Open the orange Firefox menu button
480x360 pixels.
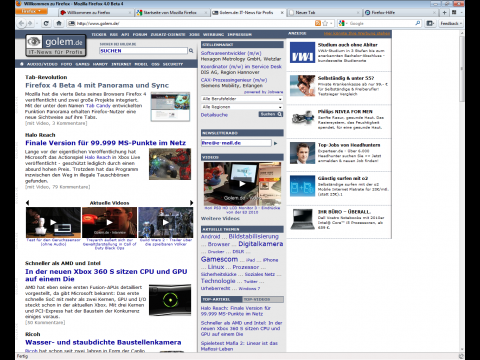click(x=31, y=11)
